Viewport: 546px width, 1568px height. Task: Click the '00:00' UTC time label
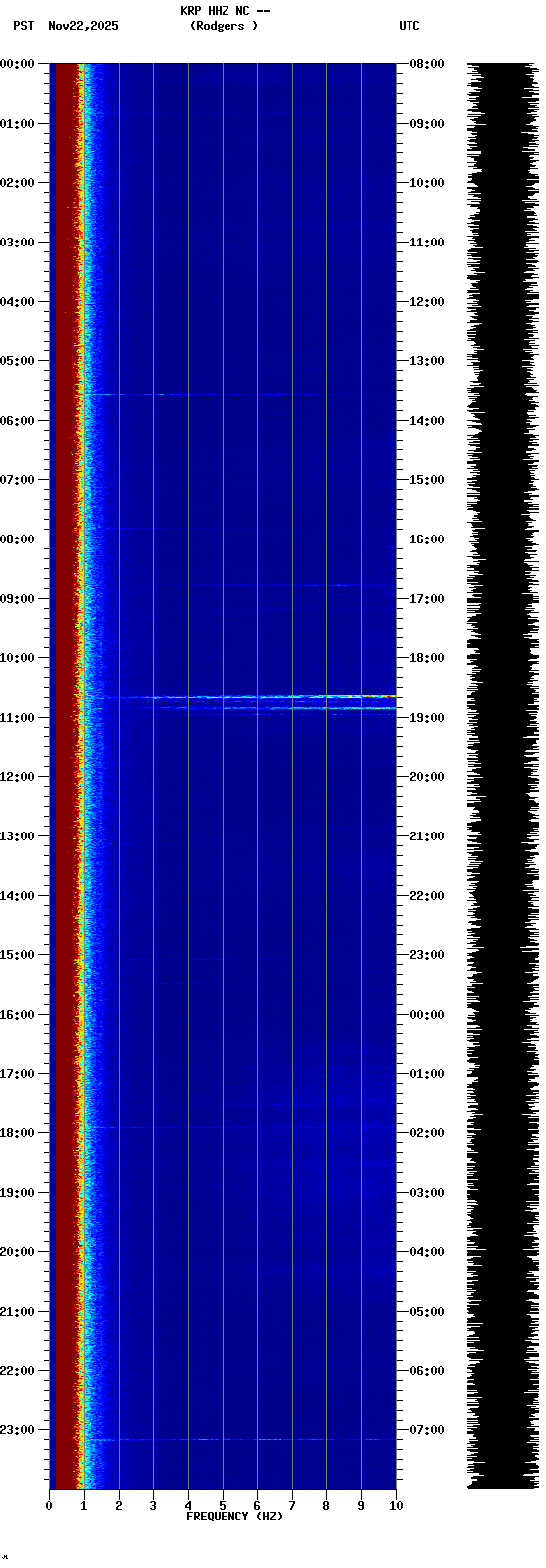click(427, 1015)
